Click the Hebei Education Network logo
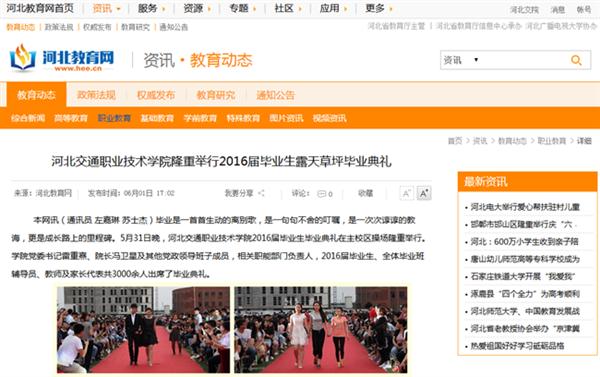This screenshot has height=377, width=600. [x=62, y=58]
